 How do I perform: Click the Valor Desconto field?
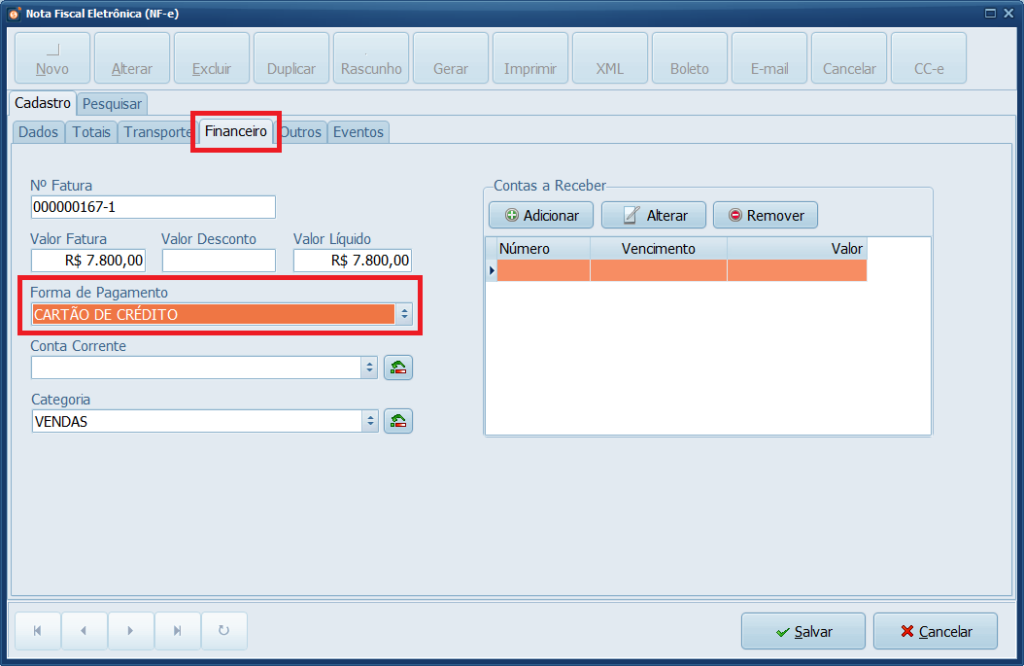pos(219,261)
